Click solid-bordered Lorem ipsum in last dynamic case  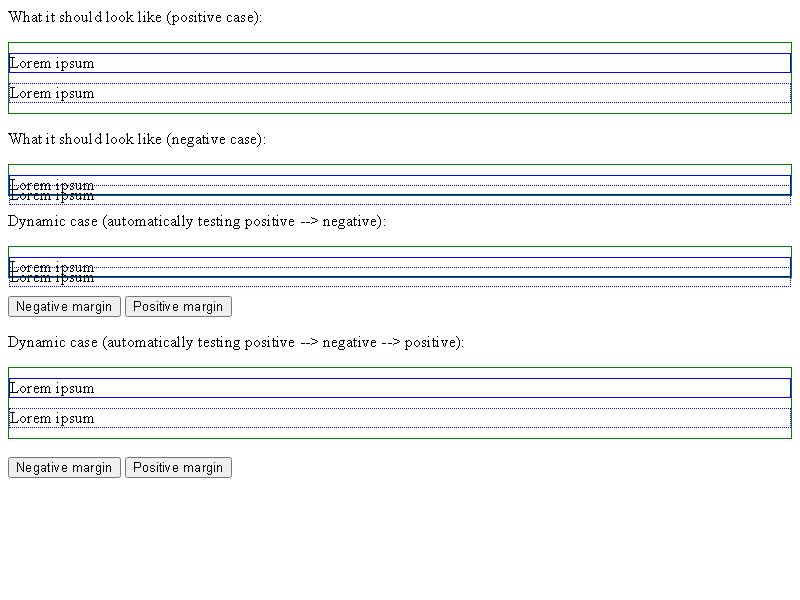(x=52, y=388)
